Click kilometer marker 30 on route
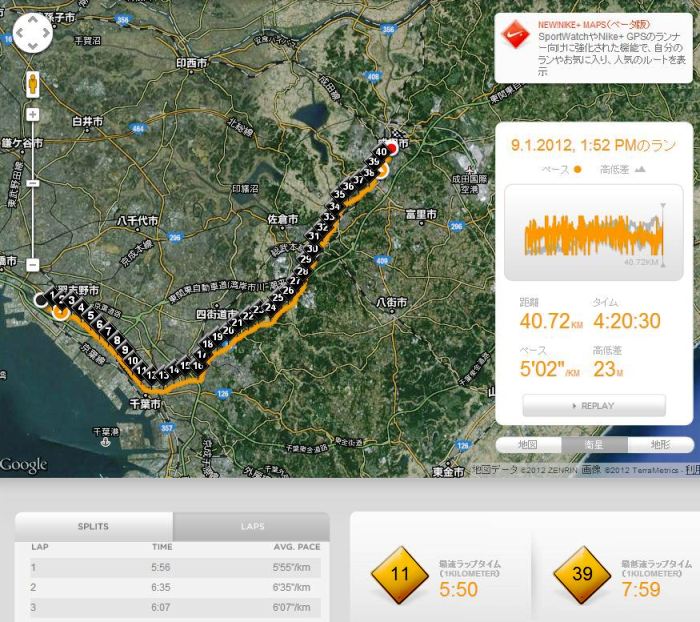This screenshot has height=622, width=700. 312,249
